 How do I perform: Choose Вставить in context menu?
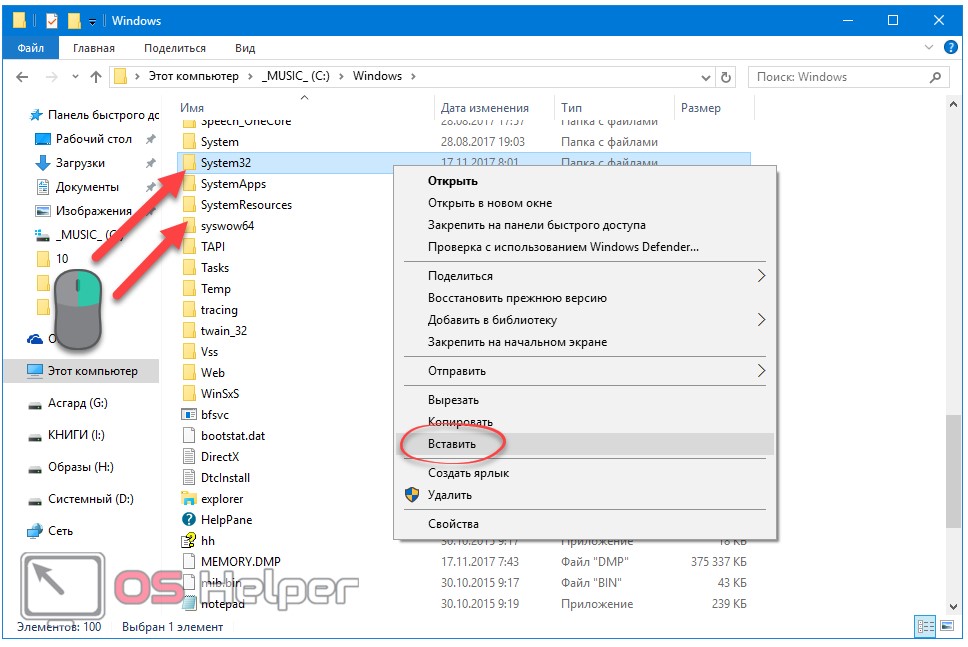point(452,443)
